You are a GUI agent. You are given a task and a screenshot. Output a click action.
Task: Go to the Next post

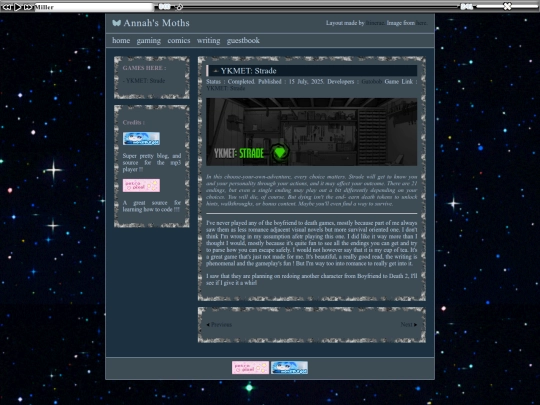[x=409, y=324]
